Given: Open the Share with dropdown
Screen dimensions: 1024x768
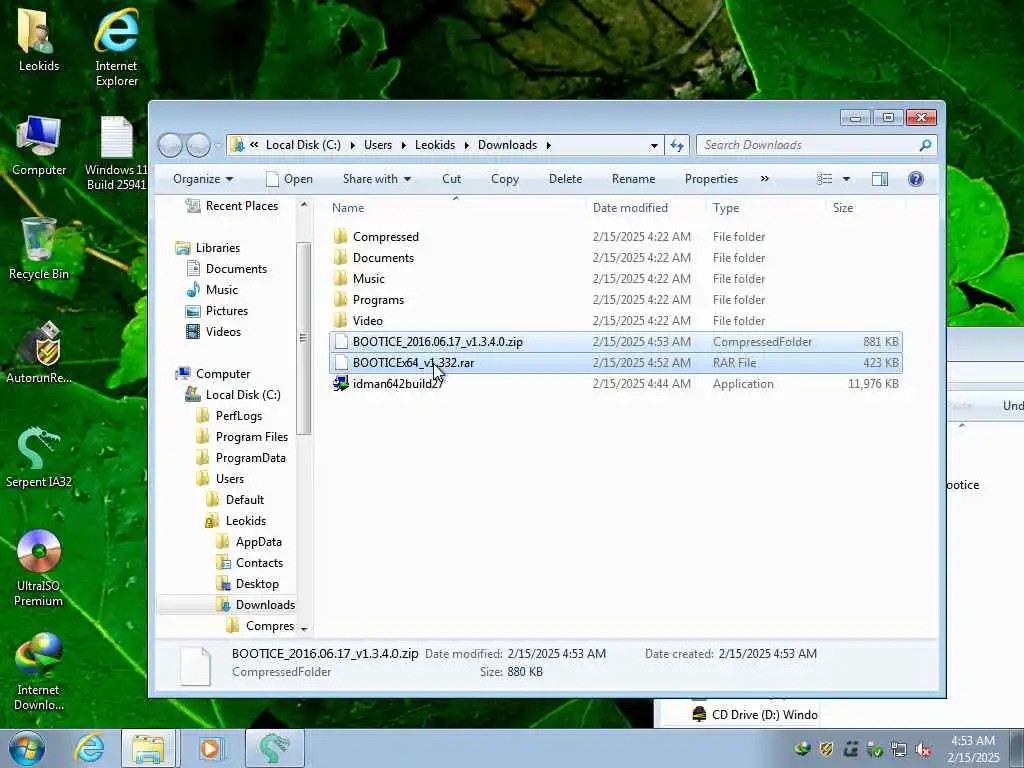Looking at the screenshot, I should pyautogui.click(x=377, y=179).
